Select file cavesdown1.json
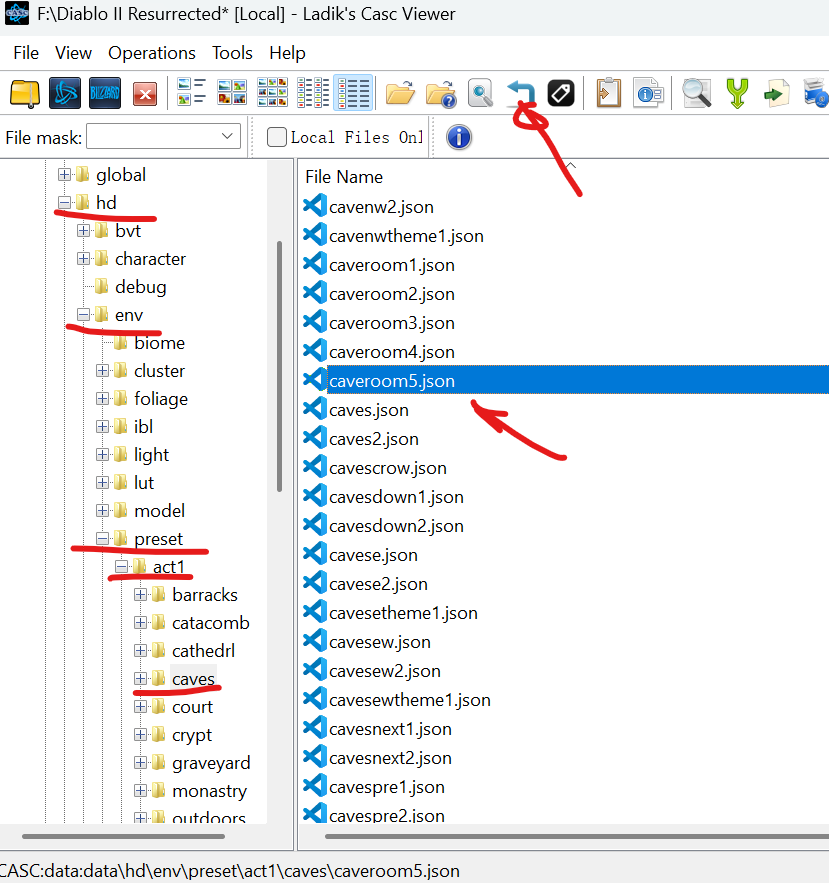This screenshot has height=883, width=829. (x=396, y=497)
